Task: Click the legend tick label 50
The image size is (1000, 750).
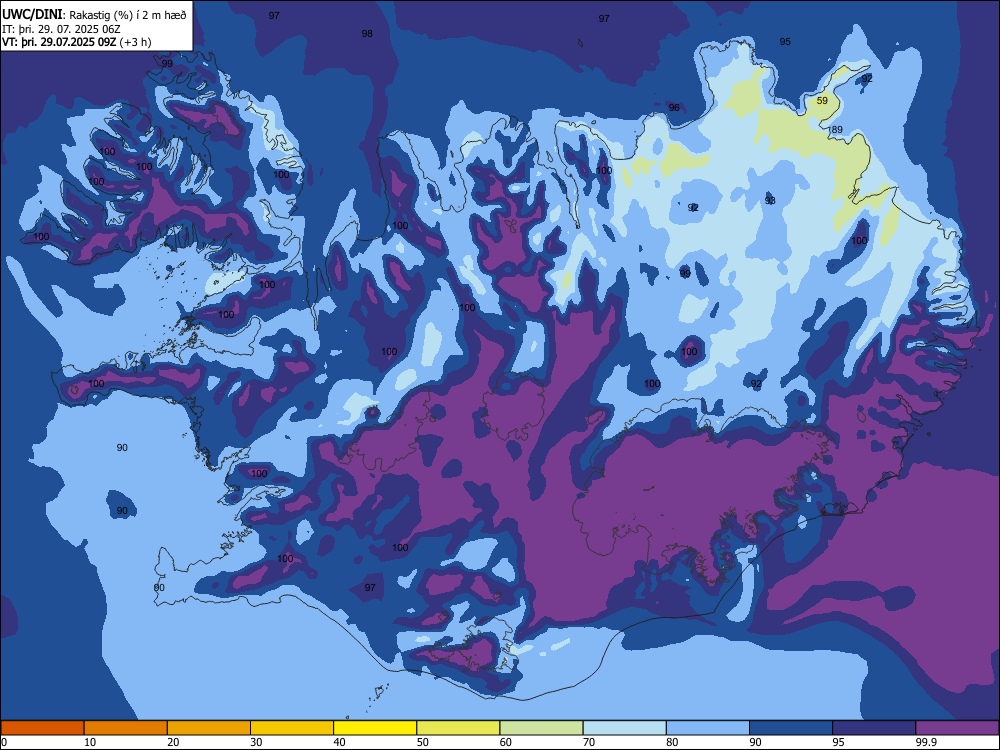Action: (x=423, y=742)
